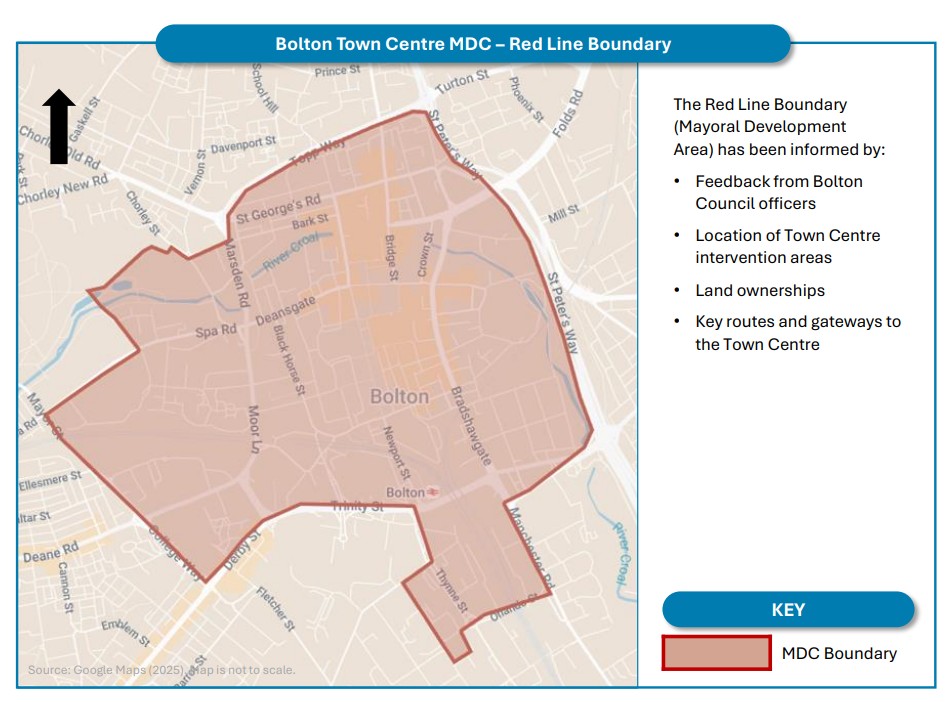Viewport: 946px width, 702px height.
Task: Select the Key routes and gateways bullet
Action: click(x=797, y=331)
